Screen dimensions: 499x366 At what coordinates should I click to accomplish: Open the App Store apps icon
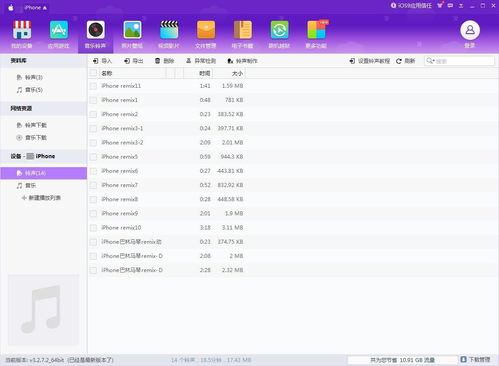(x=59, y=30)
